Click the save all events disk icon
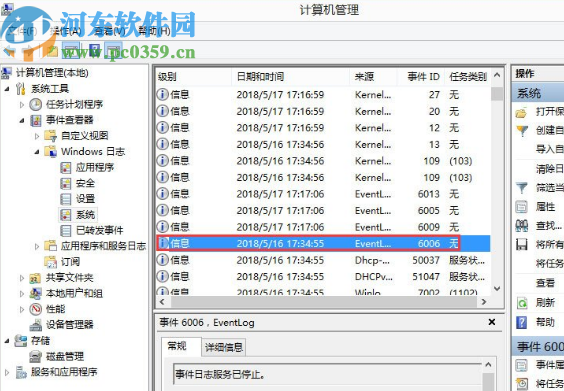 (522, 245)
